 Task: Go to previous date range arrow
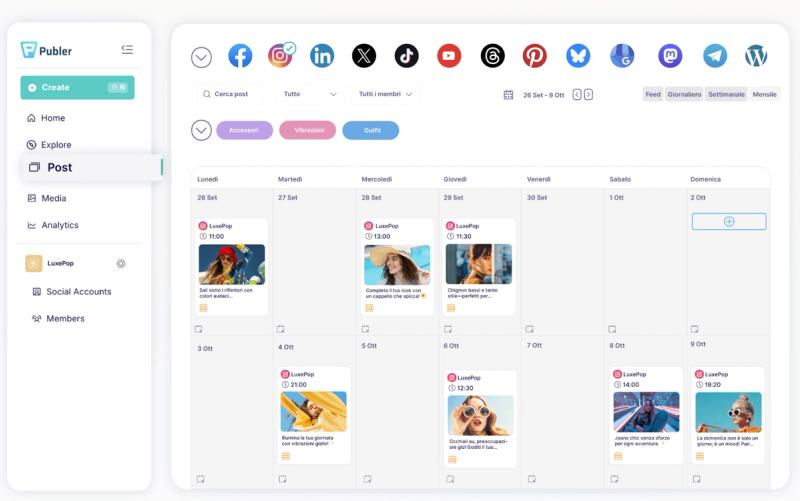coord(577,94)
